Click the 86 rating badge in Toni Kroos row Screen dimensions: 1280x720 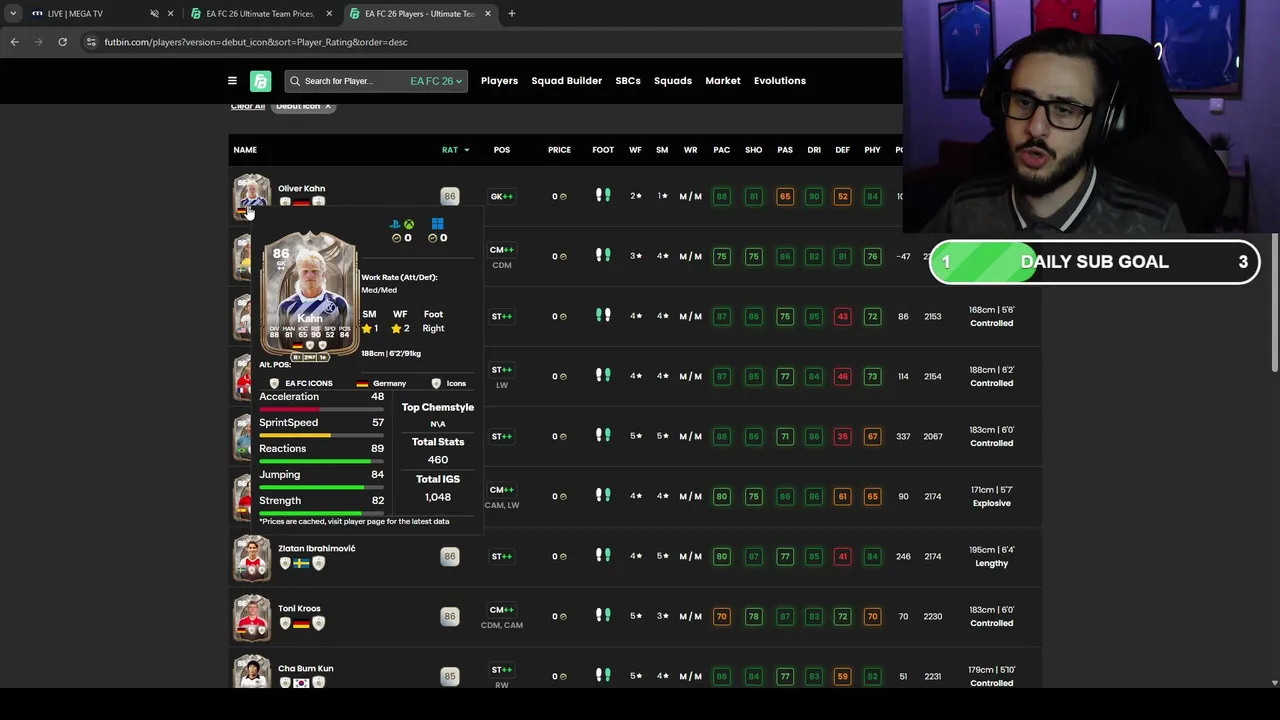pos(449,616)
